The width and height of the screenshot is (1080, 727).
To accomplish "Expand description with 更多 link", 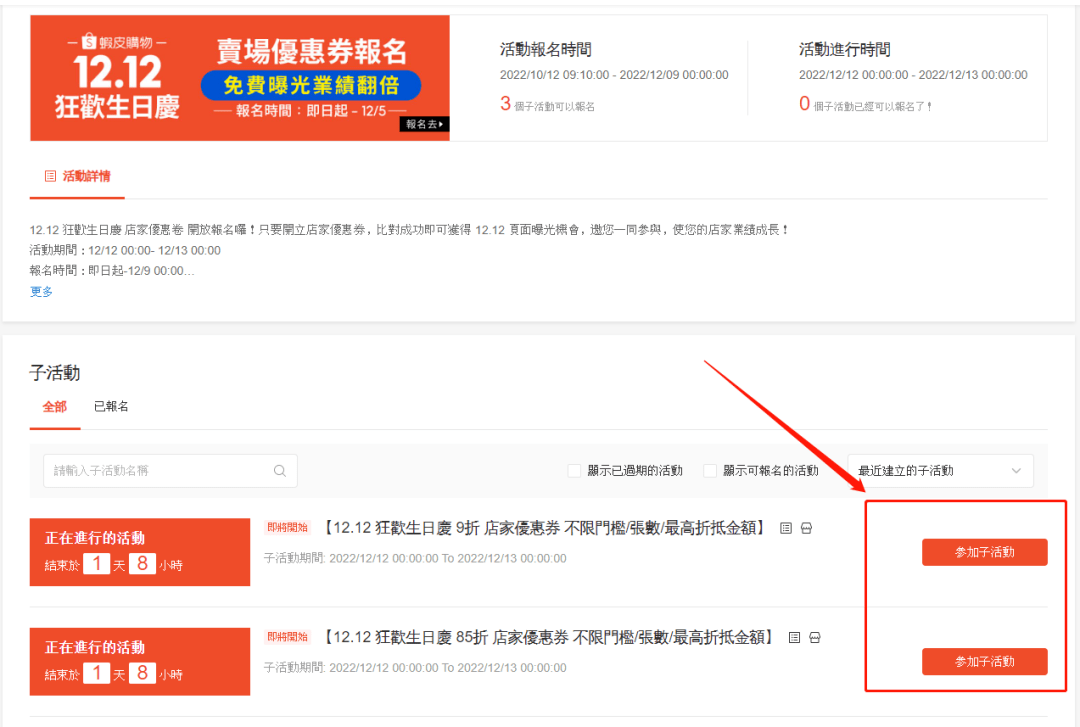I will [41, 291].
